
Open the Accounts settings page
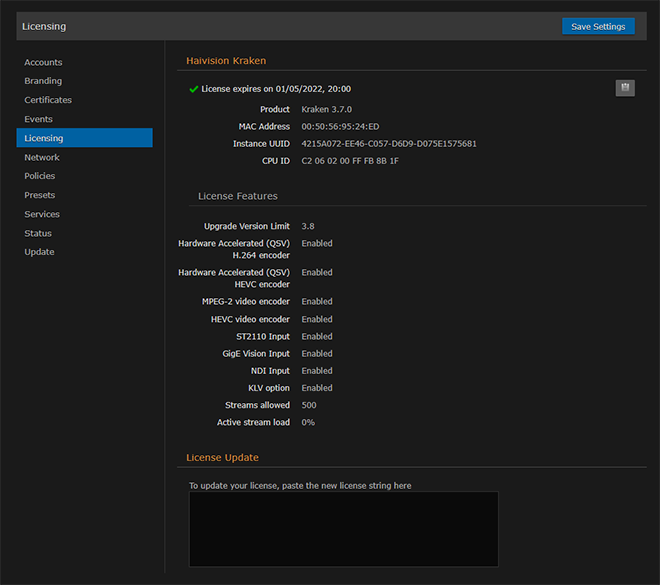(43, 63)
